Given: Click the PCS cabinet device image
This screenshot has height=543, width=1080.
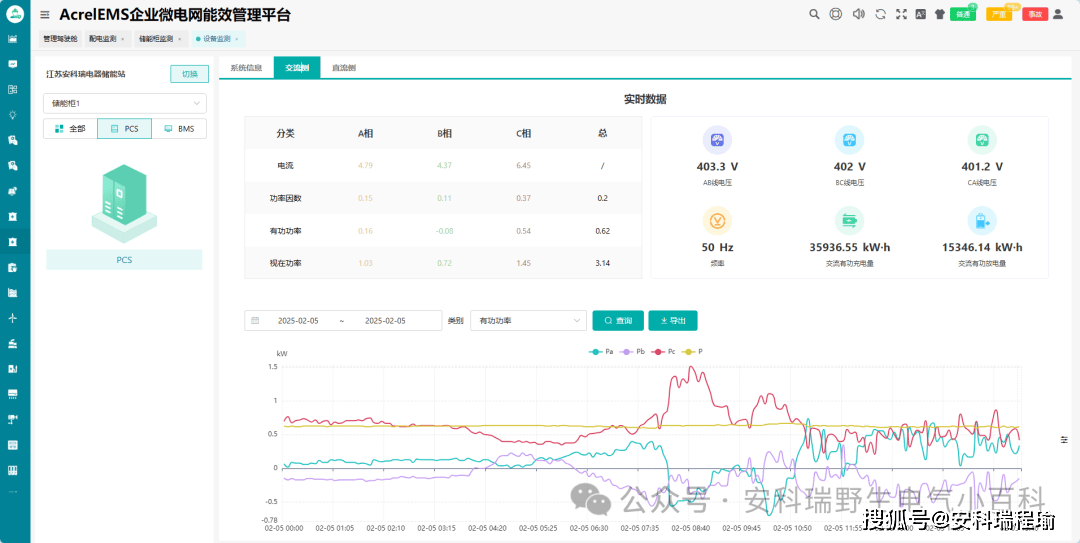Looking at the screenshot, I should click(124, 203).
